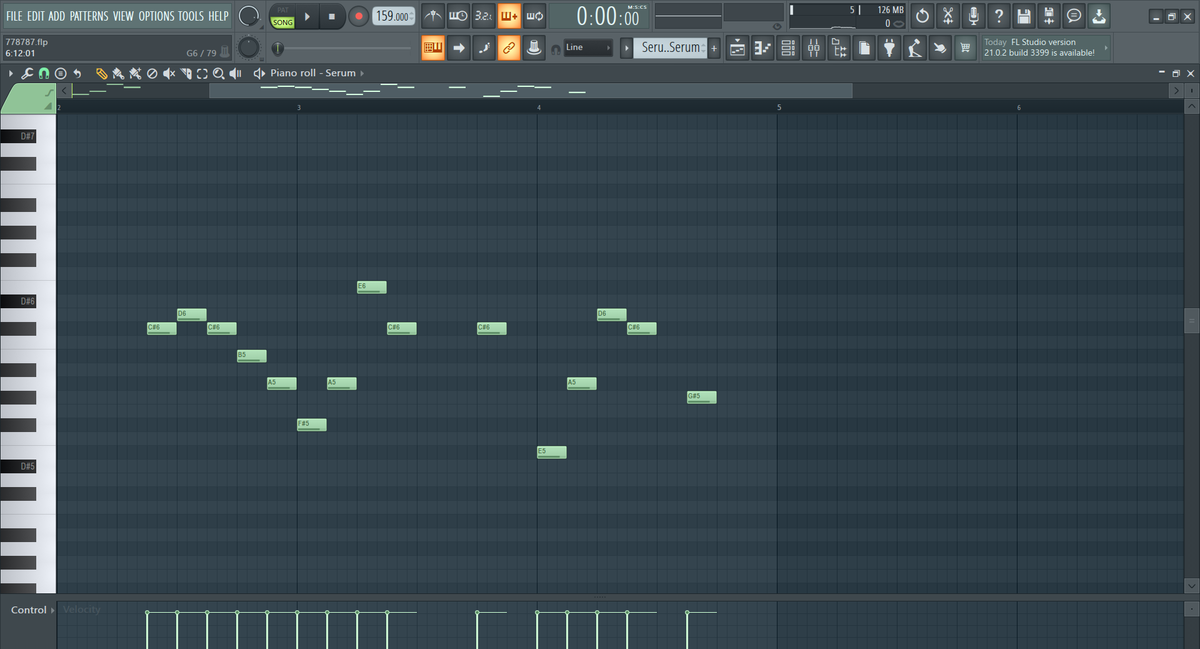Viewport: 1200px width, 649px height.
Task: Add new pattern with plus button
Action: coord(714,47)
